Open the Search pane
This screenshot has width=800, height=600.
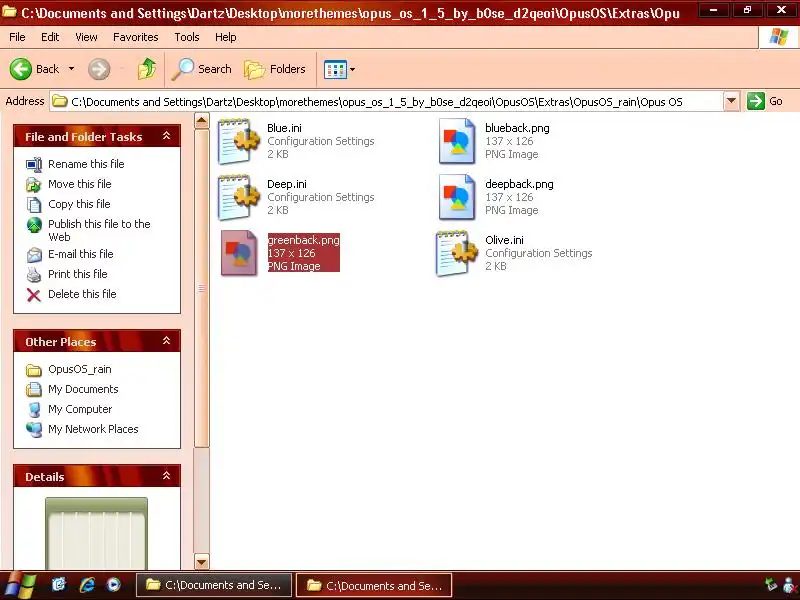(x=202, y=69)
